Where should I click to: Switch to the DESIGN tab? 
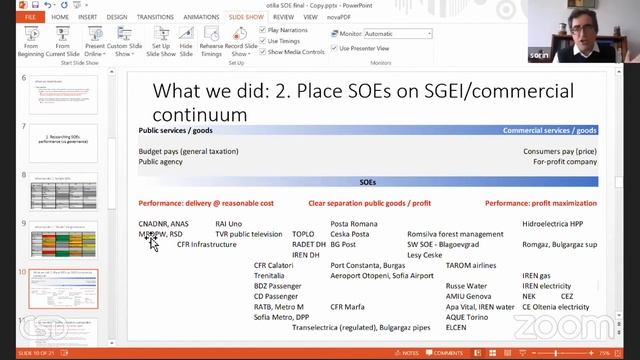pyautogui.click(x=117, y=17)
